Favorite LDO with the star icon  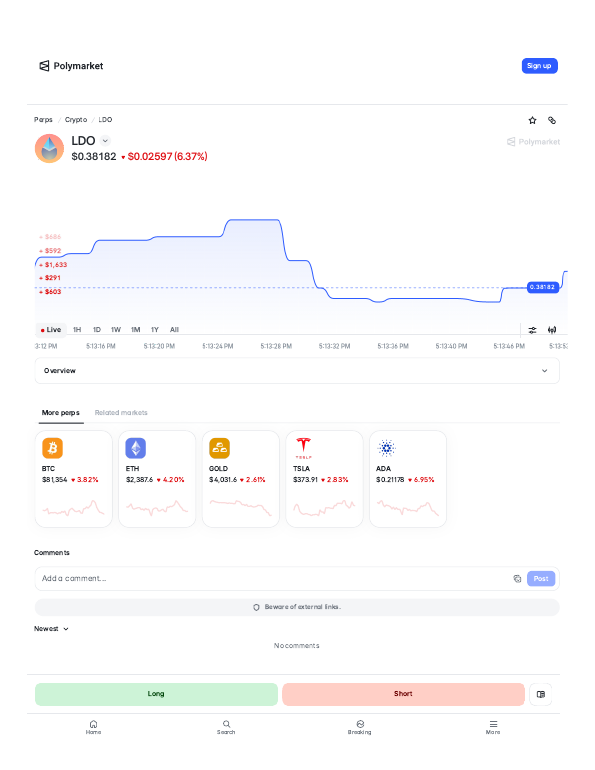pos(532,120)
